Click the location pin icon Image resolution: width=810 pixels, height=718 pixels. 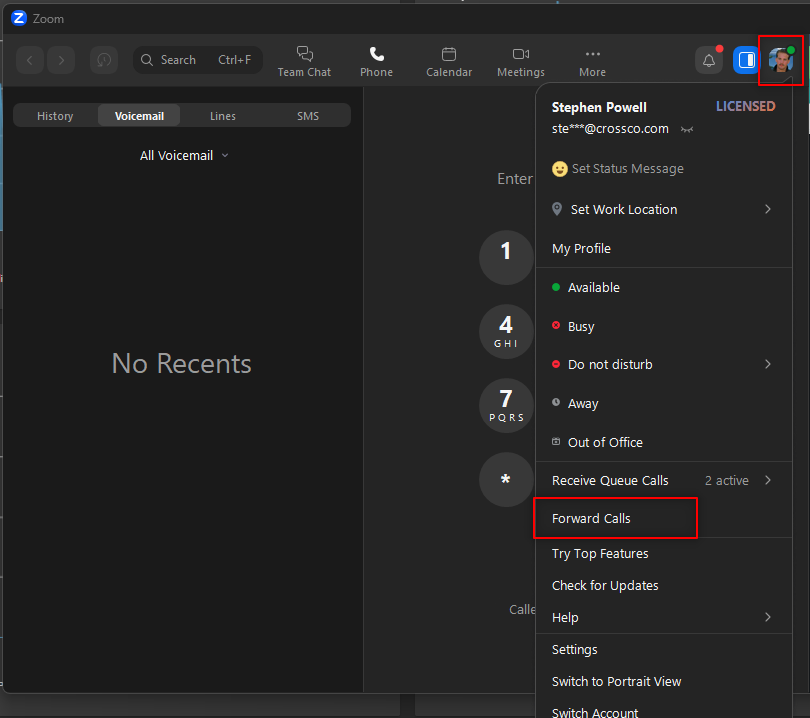point(557,209)
